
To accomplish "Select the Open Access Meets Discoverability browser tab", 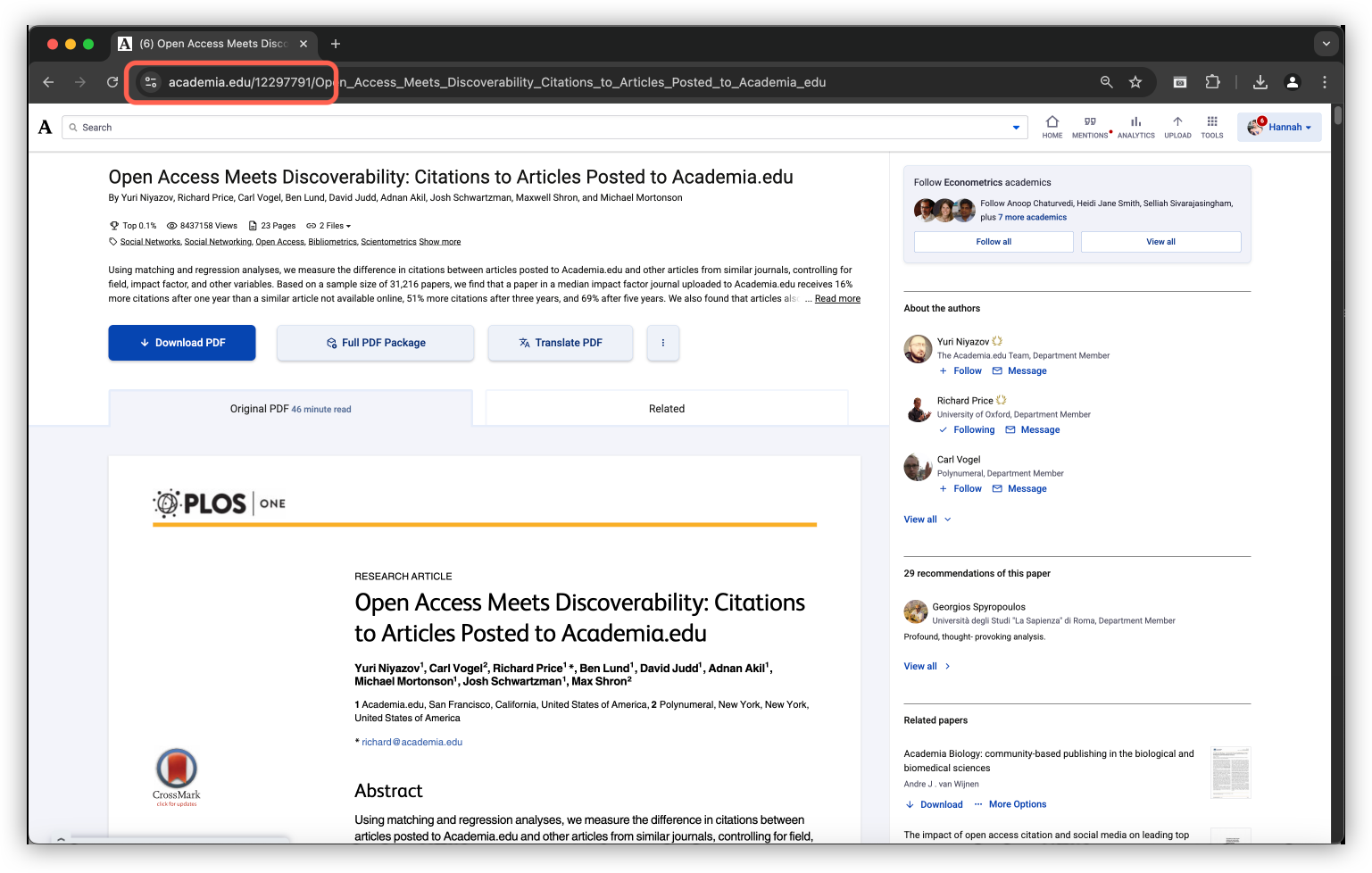I will [214, 44].
